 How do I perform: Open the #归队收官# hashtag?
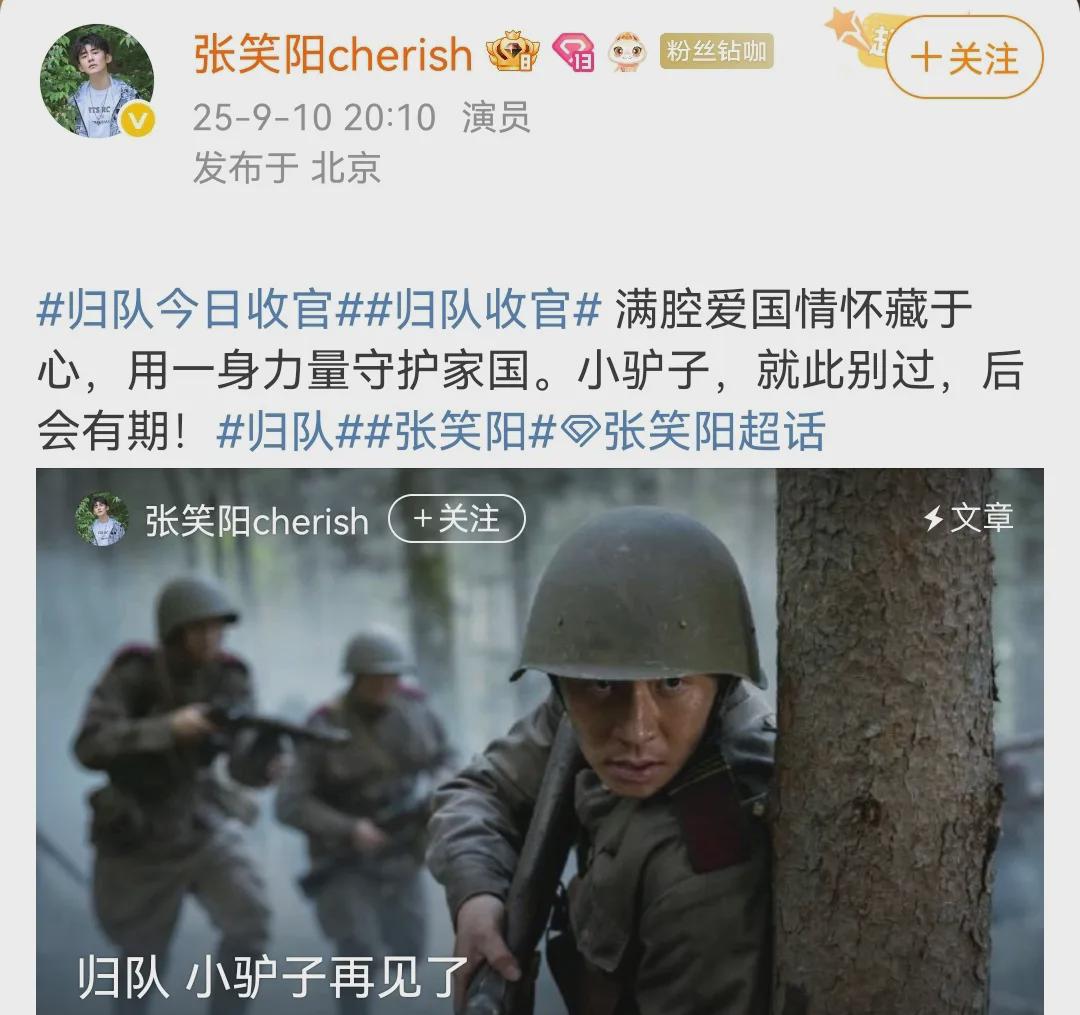(468, 309)
